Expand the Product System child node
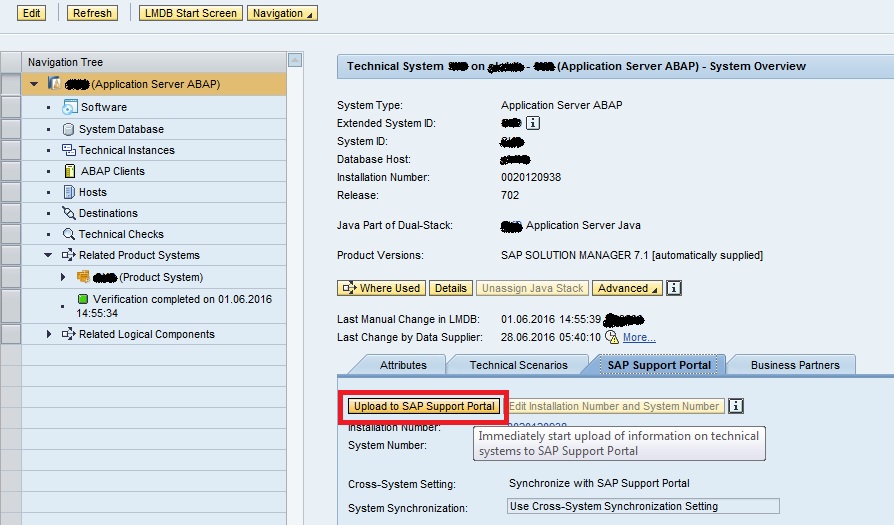Screen dimensions: 894x525 pyautogui.click(x=63, y=277)
